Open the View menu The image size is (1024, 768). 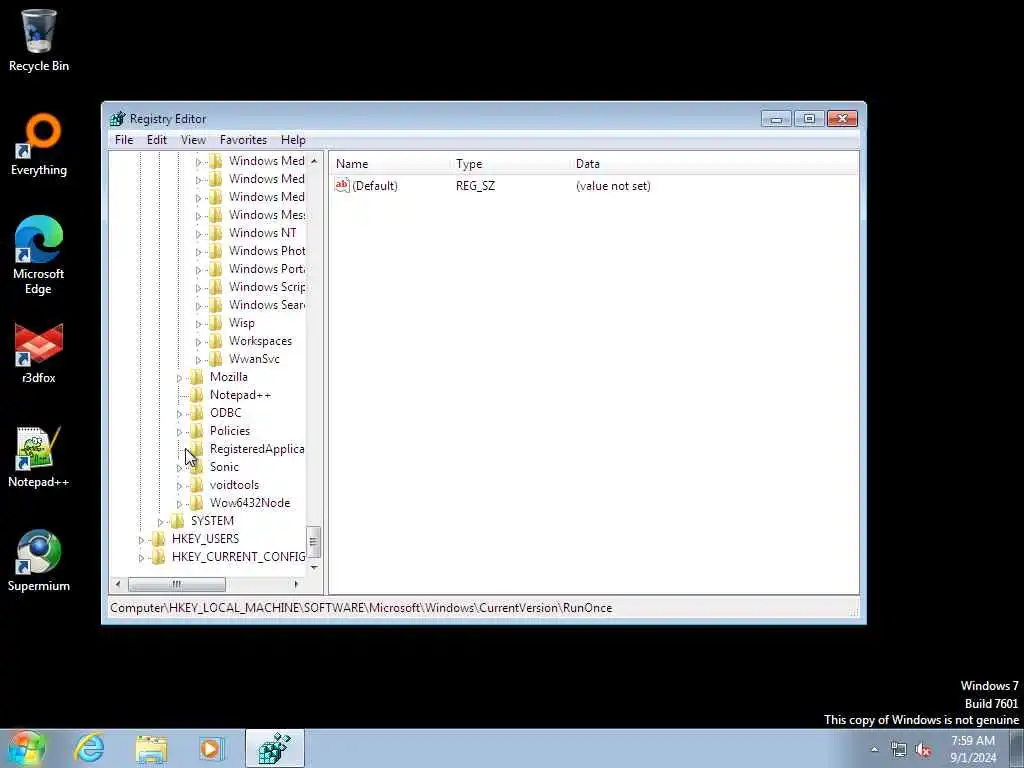point(193,140)
